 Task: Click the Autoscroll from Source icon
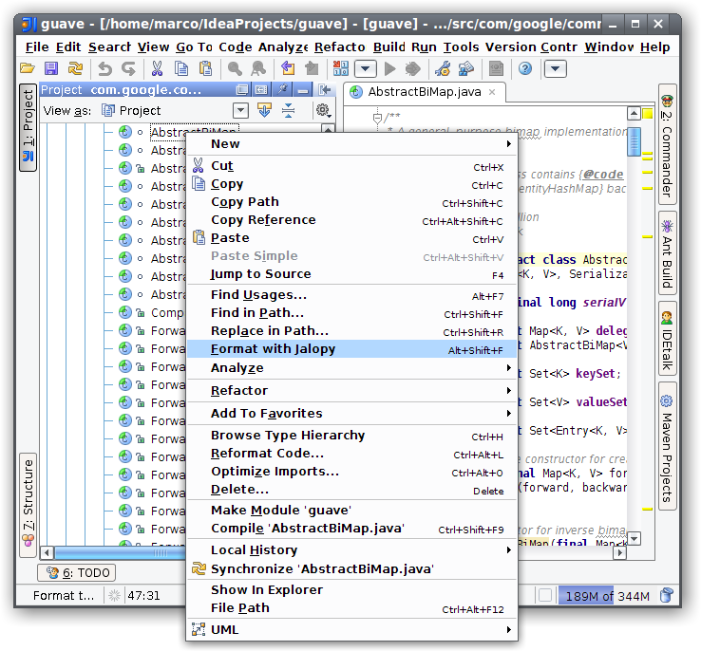(x=264, y=110)
